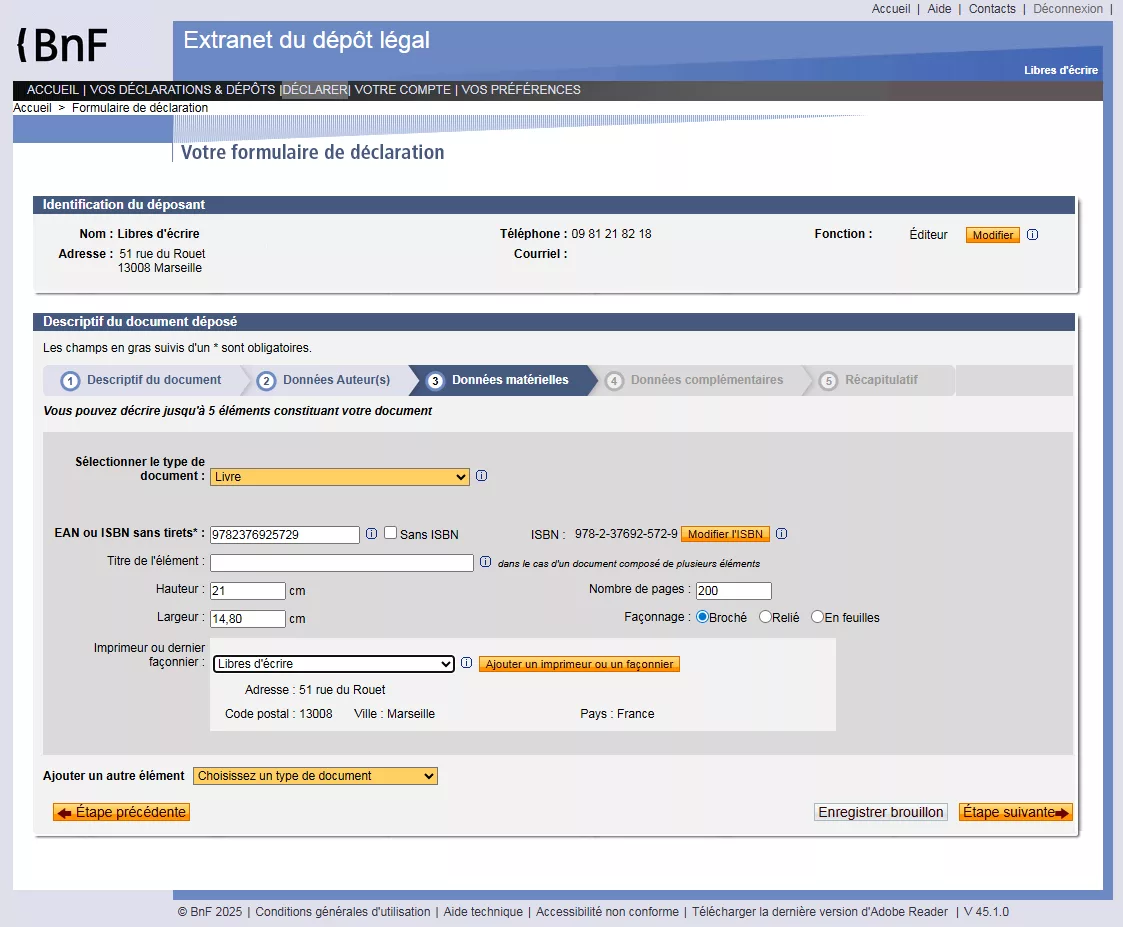This screenshot has height=927, width=1123.
Task: Click info icon beside document type dropdown
Action: [x=481, y=476]
